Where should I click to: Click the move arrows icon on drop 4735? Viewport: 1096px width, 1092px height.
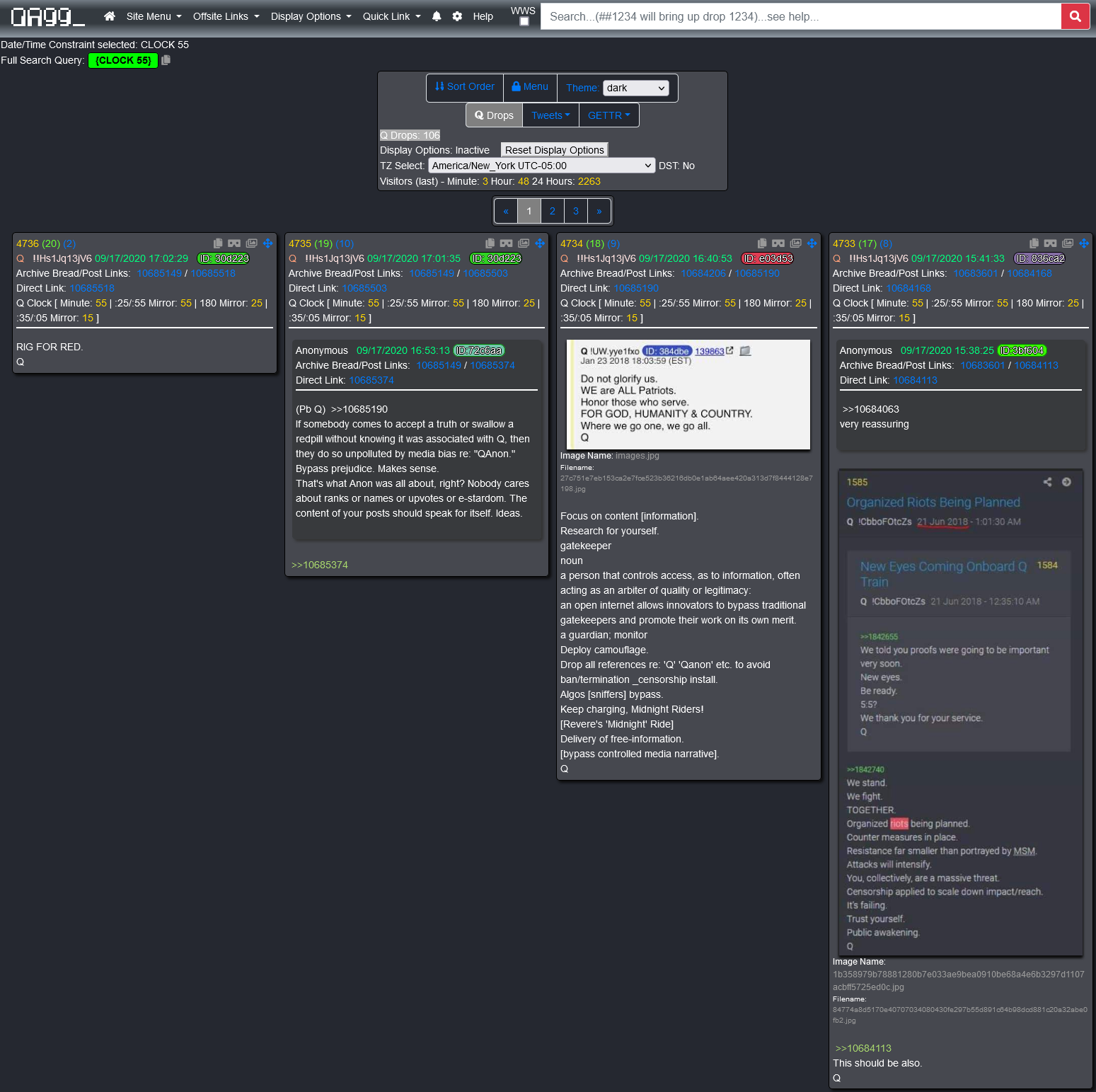[540, 243]
